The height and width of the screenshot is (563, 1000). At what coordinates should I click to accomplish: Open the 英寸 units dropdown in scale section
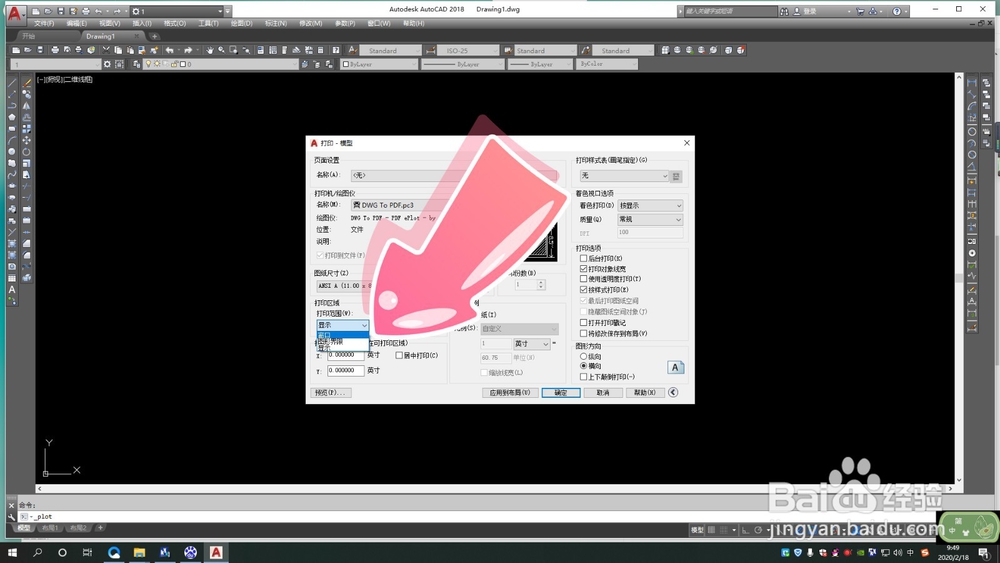[531, 344]
